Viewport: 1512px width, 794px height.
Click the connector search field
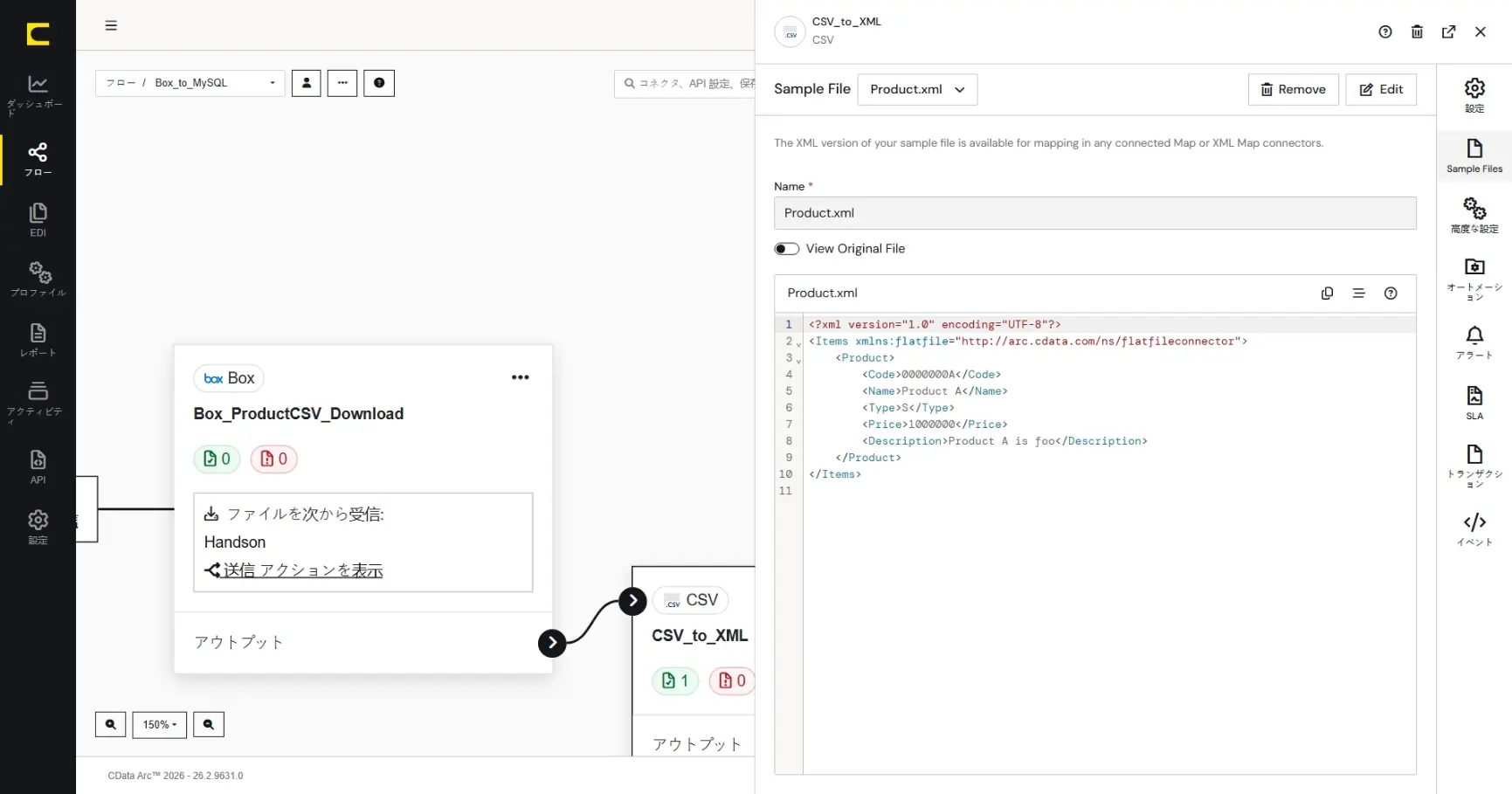(685, 84)
